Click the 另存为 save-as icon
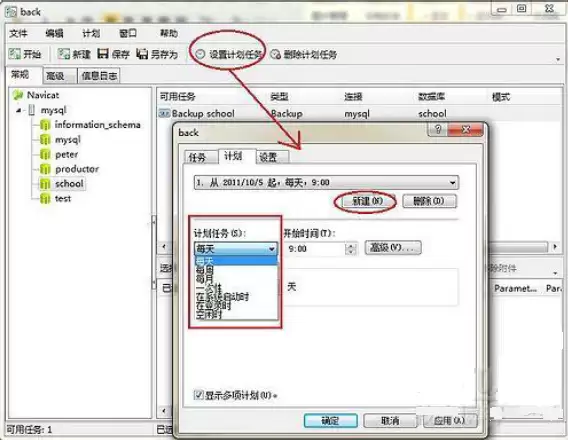 142,54
